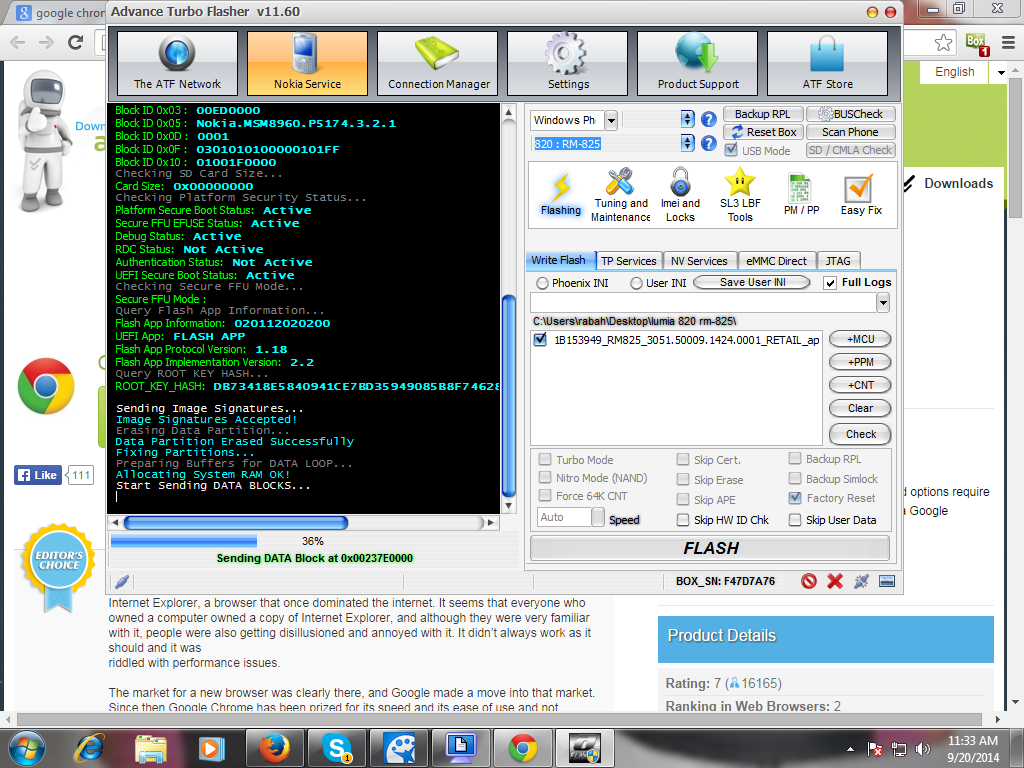1024x768 pixels.
Task: Select the Phoenix INI radio button
Action: pos(543,283)
